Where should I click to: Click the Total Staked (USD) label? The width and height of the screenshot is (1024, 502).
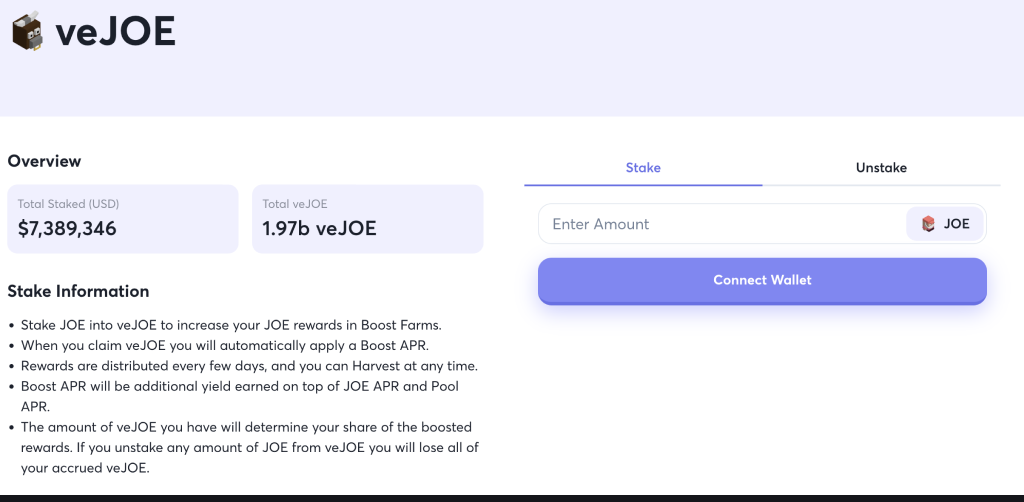tap(68, 204)
